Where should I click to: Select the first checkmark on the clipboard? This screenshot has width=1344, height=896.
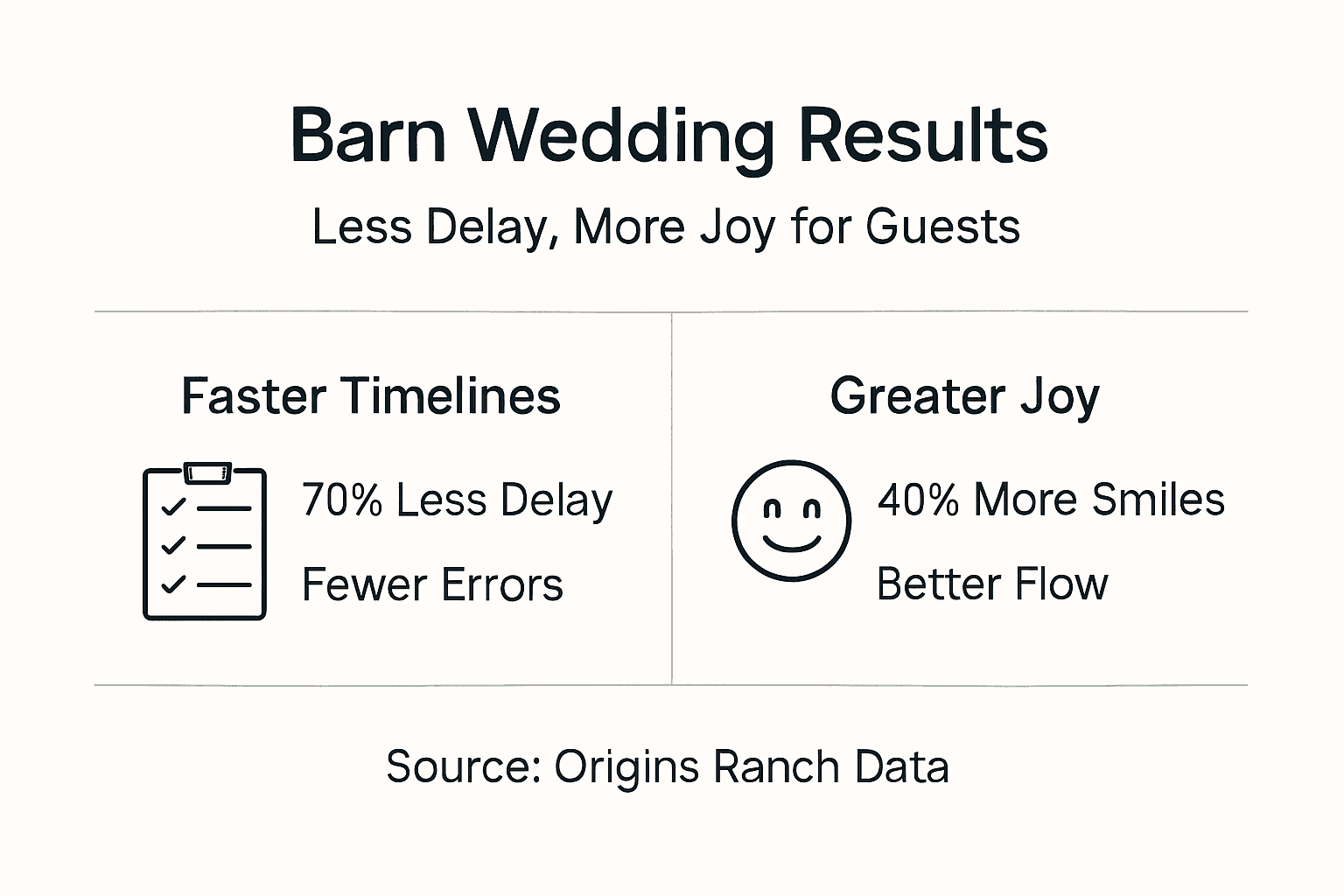point(173,507)
